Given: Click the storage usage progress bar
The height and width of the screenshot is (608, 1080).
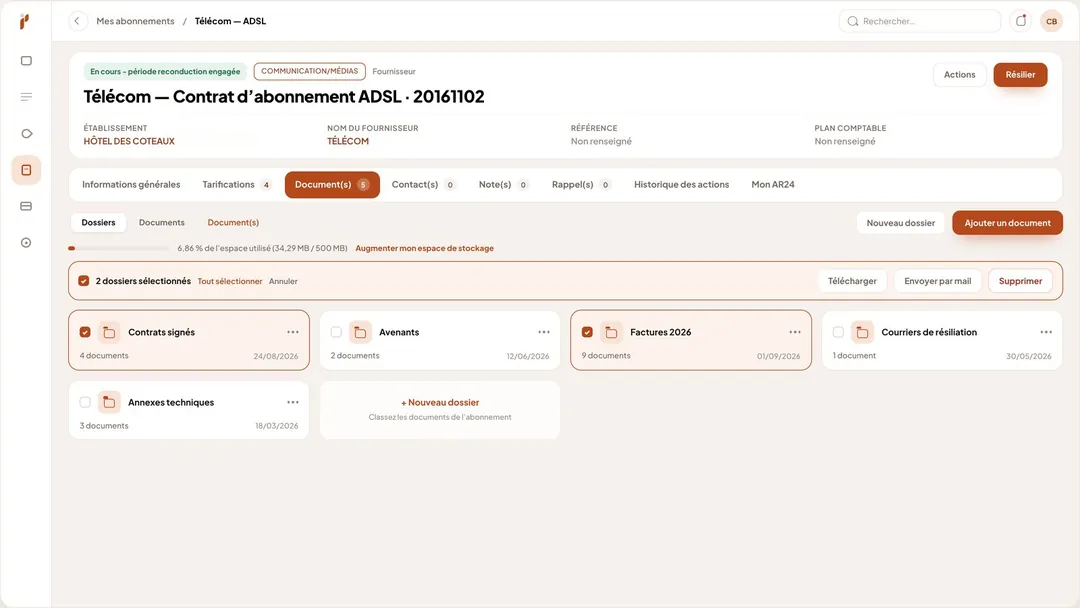Looking at the screenshot, I should [118, 249].
